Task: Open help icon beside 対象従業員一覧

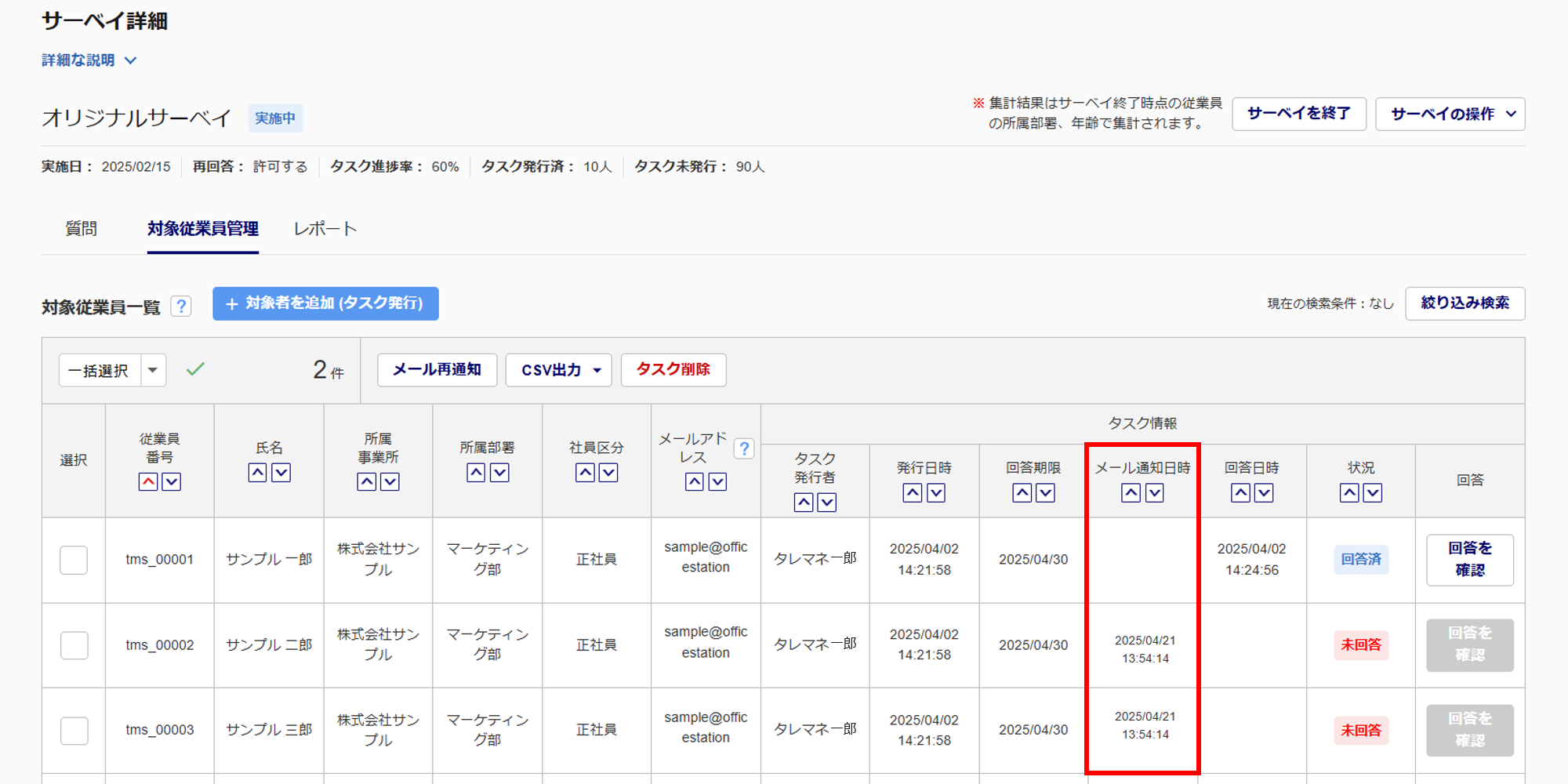Action: pos(181,306)
